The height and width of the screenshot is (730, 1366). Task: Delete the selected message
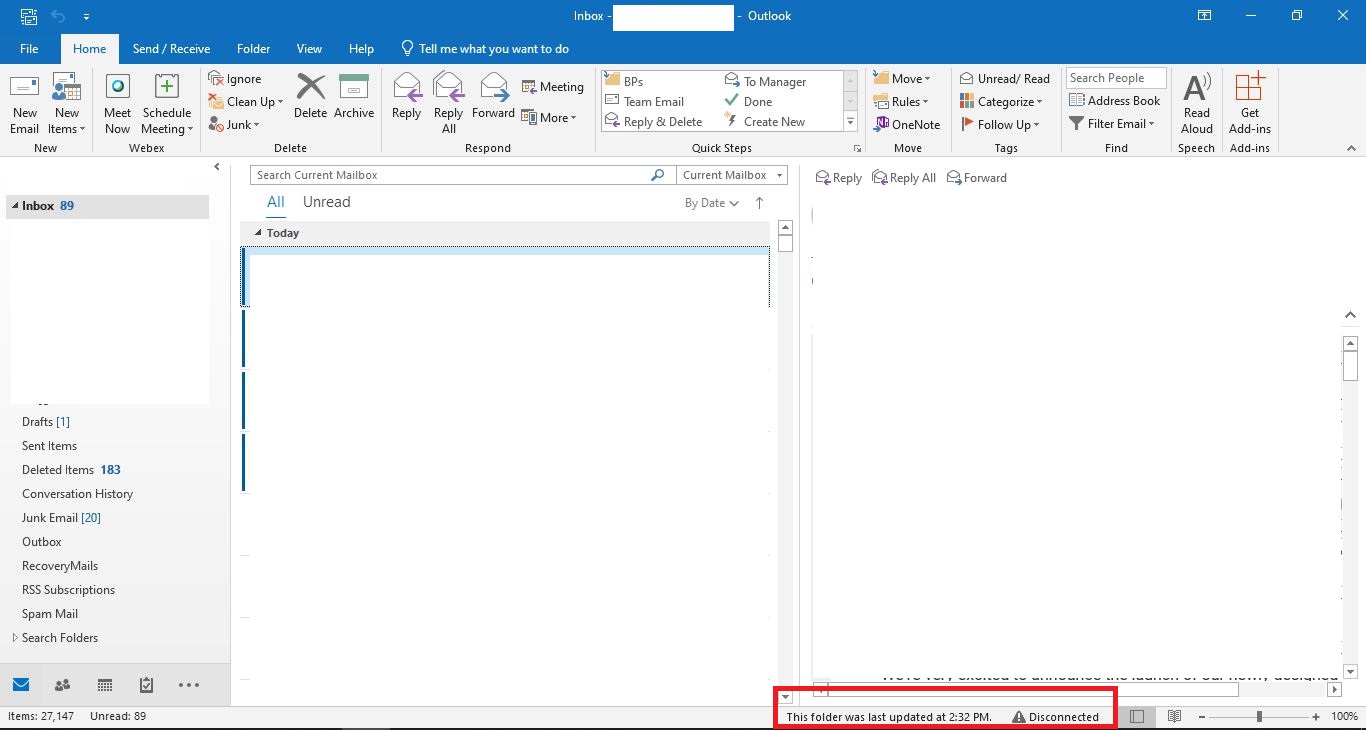point(310,97)
